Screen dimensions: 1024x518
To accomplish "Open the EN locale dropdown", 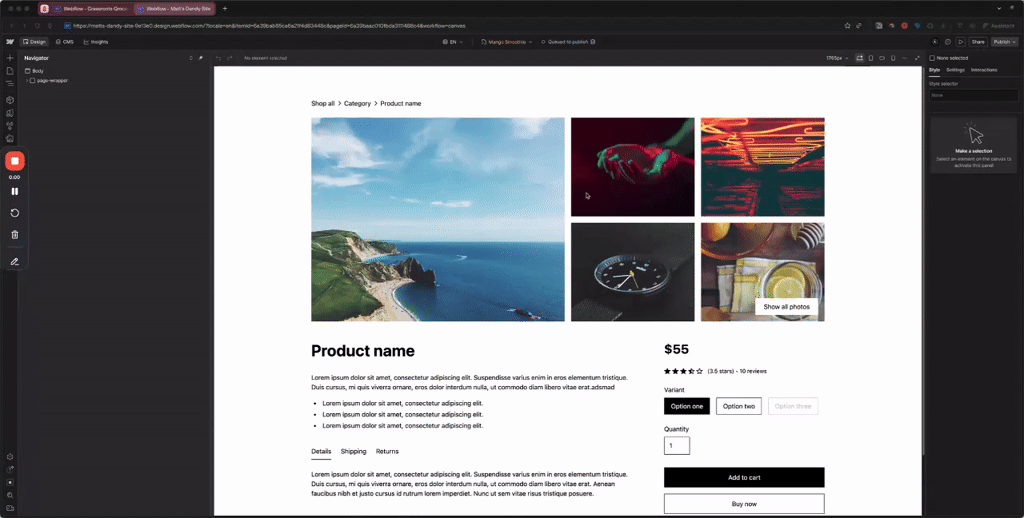I will [x=453, y=42].
